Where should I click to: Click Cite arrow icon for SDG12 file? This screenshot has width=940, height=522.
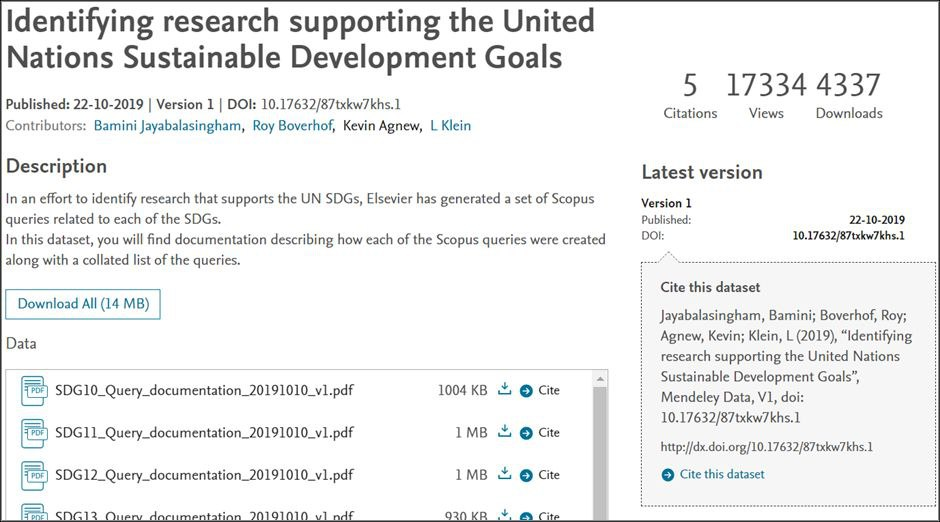click(527, 475)
